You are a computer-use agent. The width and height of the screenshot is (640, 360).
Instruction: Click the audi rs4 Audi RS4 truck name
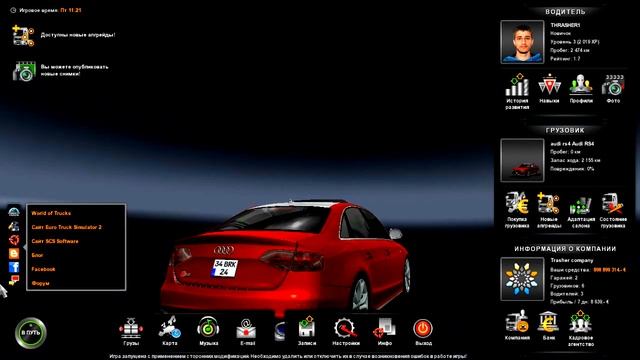tap(572, 144)
